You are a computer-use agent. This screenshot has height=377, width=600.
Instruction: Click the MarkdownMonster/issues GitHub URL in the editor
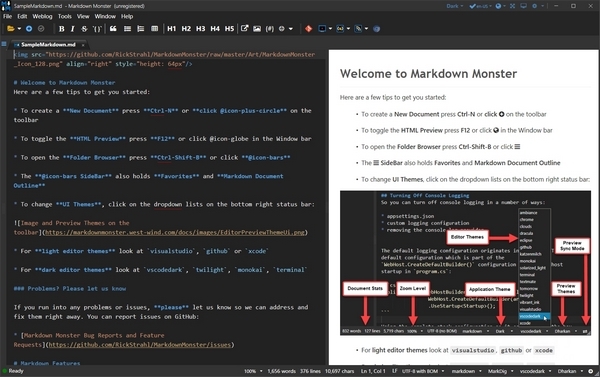[x=140, y=345]
